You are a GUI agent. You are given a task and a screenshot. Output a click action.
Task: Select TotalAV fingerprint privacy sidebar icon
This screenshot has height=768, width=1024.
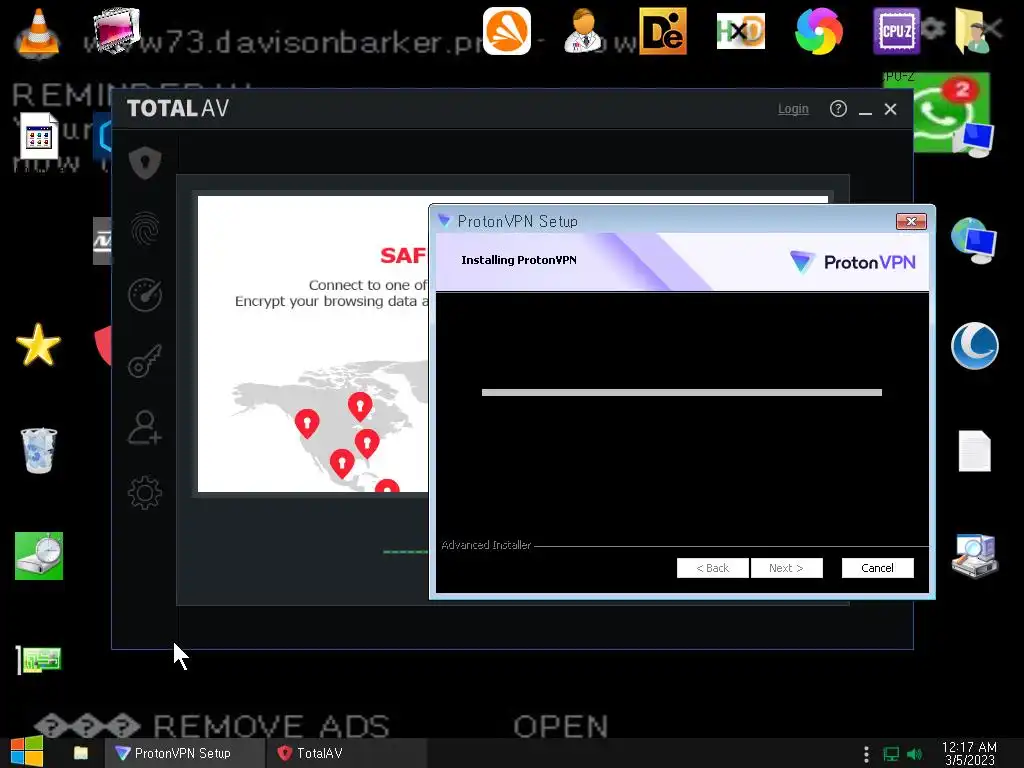tap(145, 229)
